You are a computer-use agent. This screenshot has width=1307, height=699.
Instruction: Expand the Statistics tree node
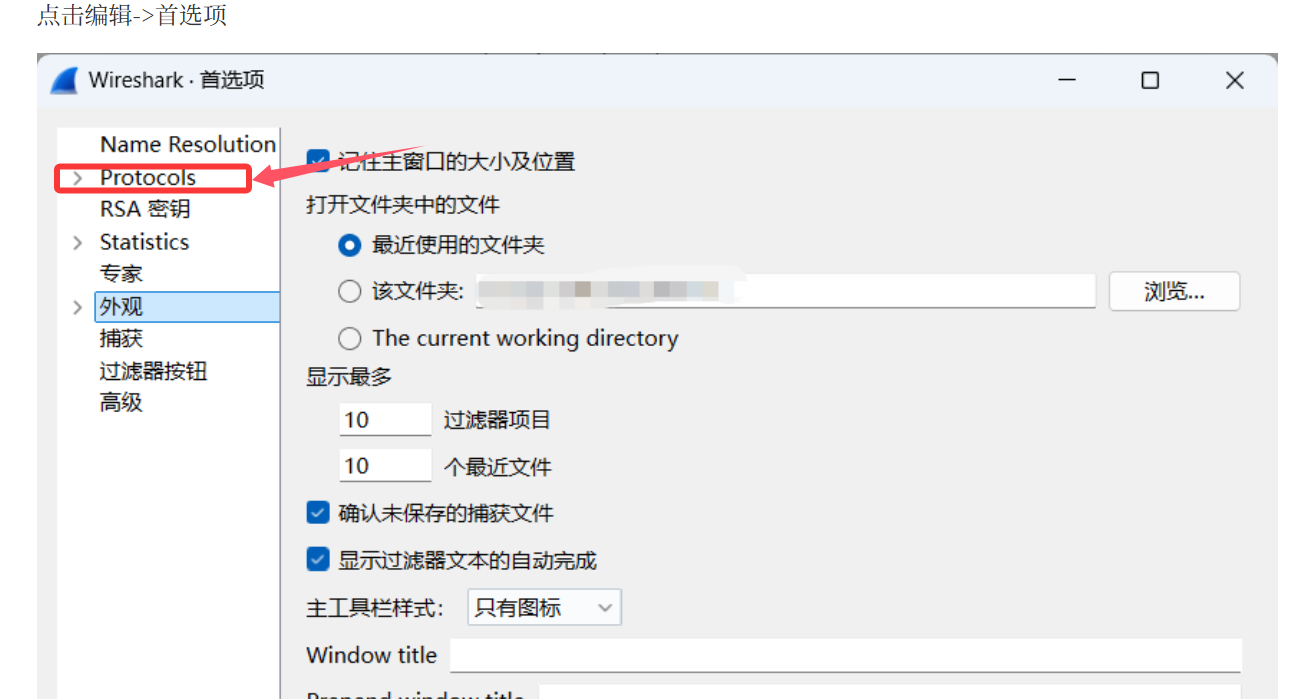(78, 243)
